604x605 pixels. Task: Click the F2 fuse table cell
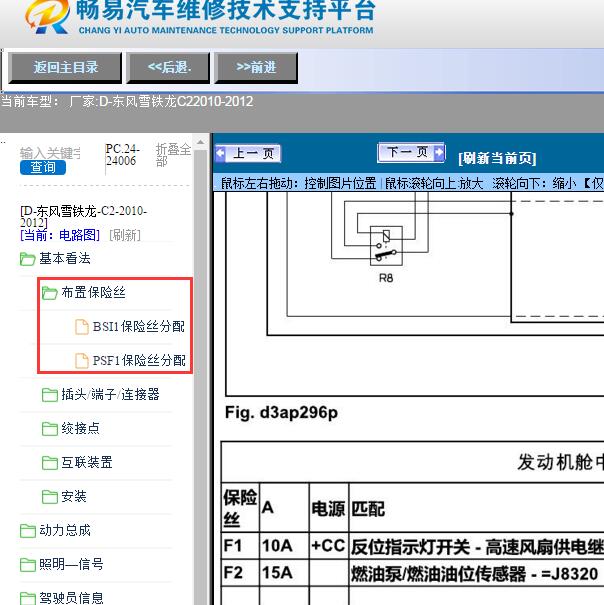pyautogui.click(x=240, y=573)
